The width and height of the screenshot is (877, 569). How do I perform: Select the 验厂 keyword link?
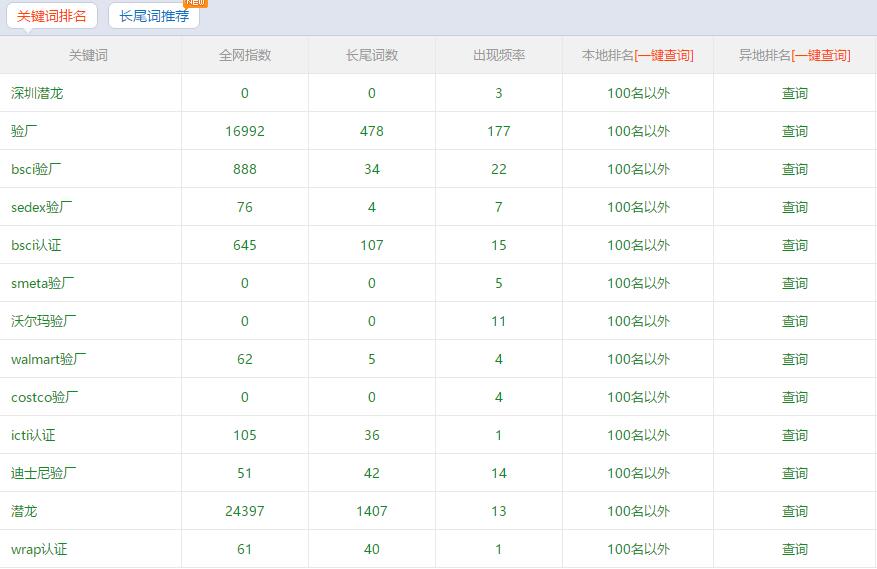pos(24,132)
